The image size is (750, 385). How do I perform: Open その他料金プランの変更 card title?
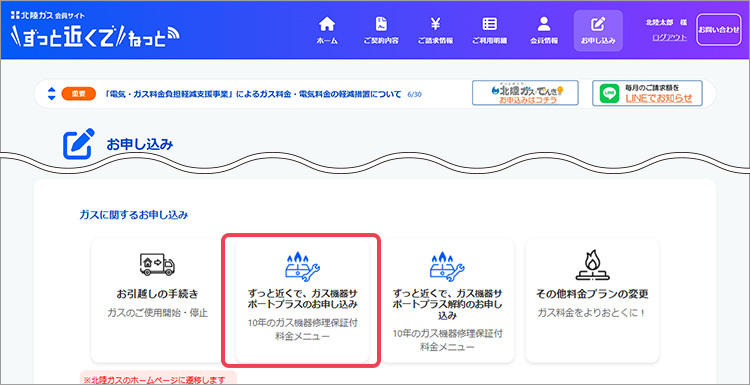tap(592, 293)
